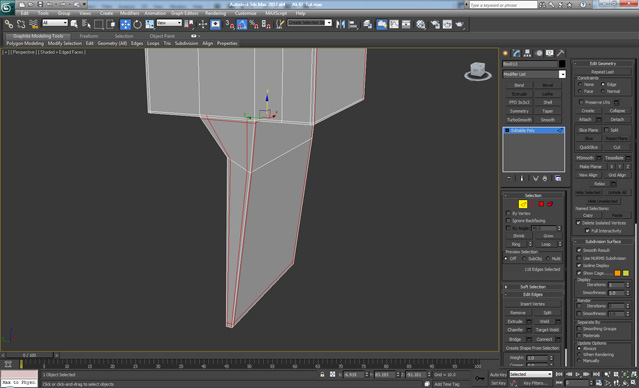
Task: Select the Face constraint radio button
Action: 580,91
